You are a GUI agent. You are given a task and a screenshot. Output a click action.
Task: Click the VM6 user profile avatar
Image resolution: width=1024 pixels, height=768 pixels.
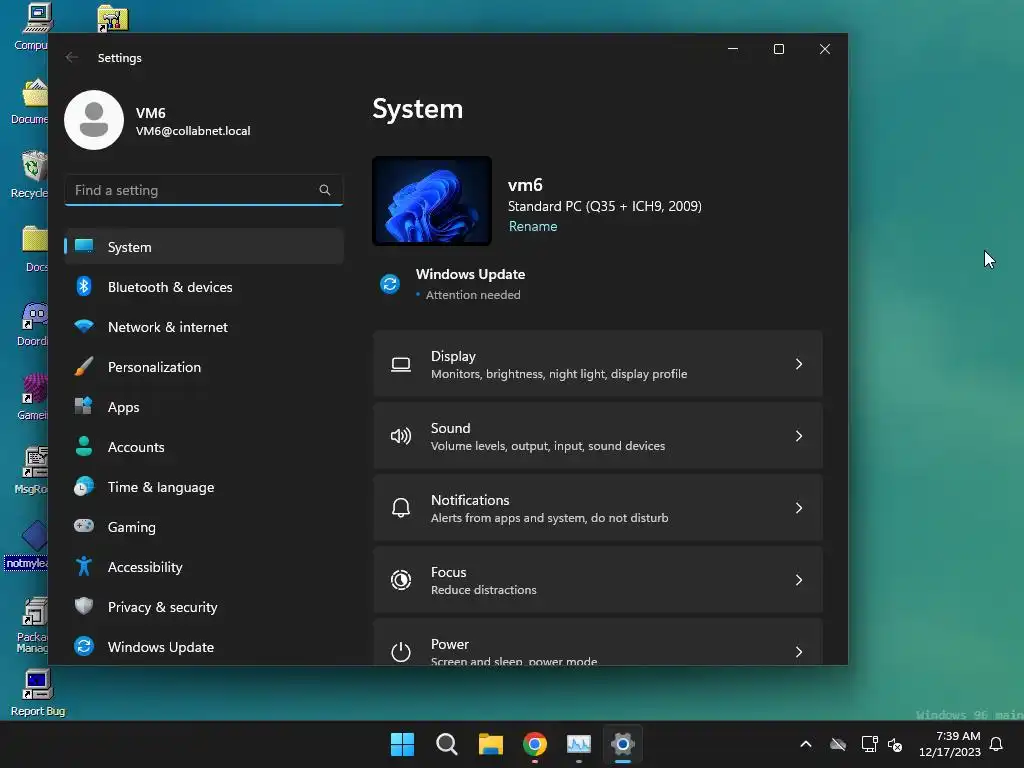point(94,120)
